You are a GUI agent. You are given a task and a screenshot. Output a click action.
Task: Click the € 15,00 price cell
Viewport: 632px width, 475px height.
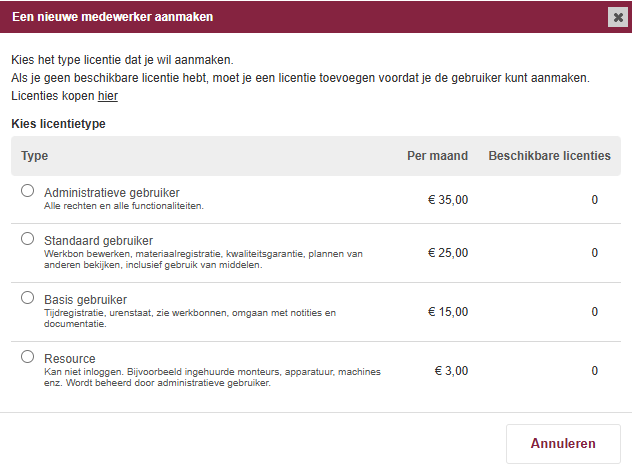447,312
